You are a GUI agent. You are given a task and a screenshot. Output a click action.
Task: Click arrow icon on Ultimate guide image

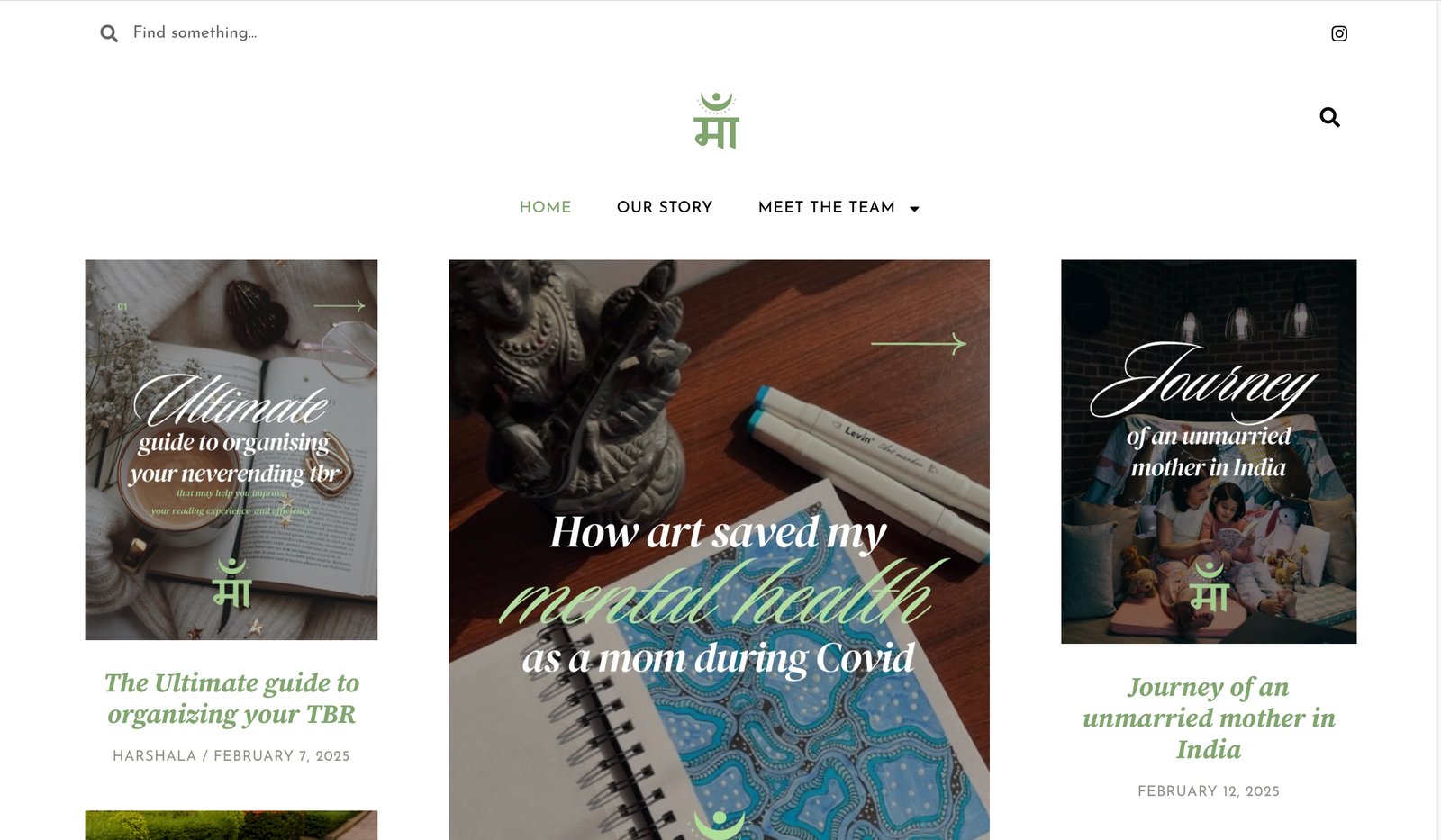340,306
